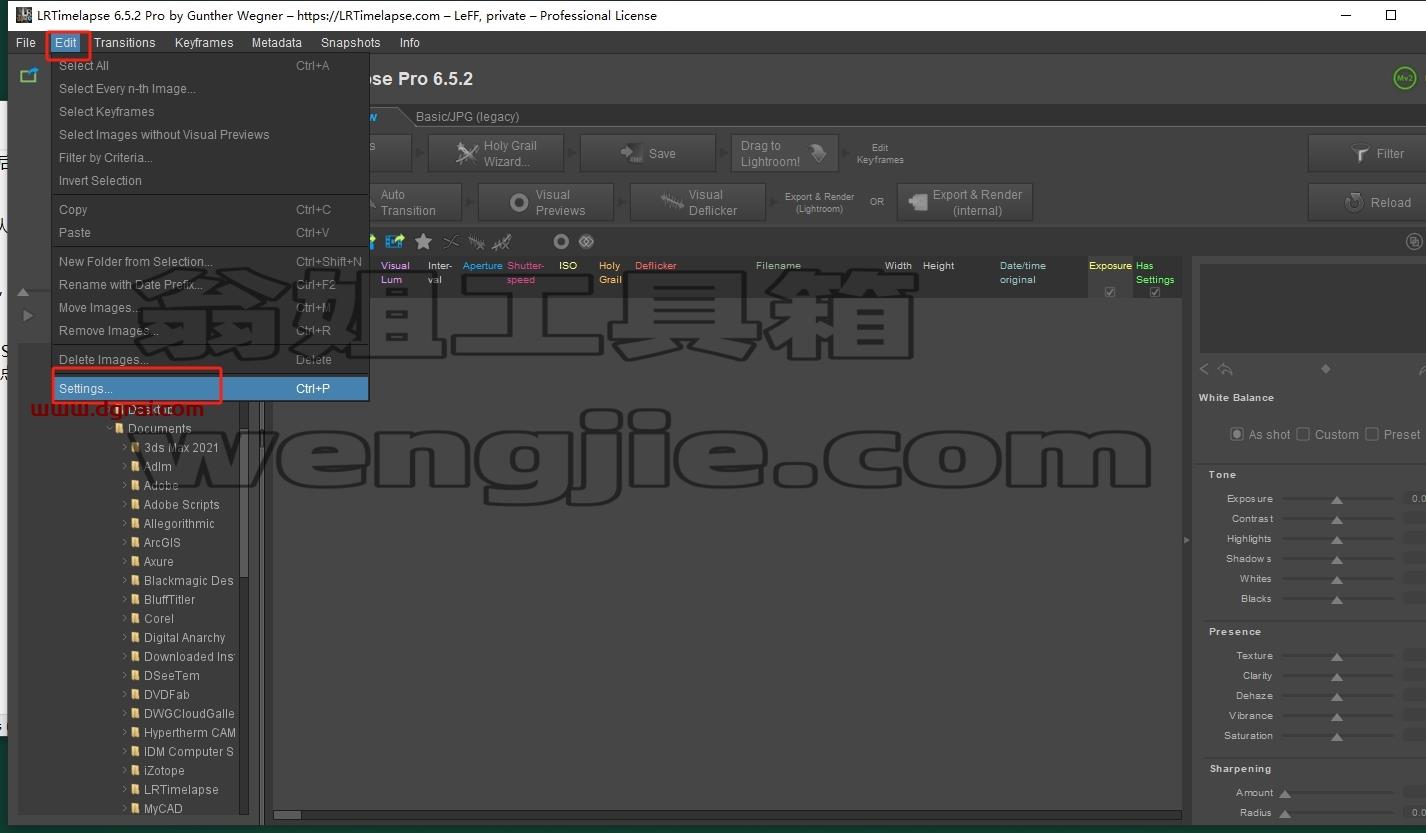Click the circle ring toolbar icon

tap(561, 241)
